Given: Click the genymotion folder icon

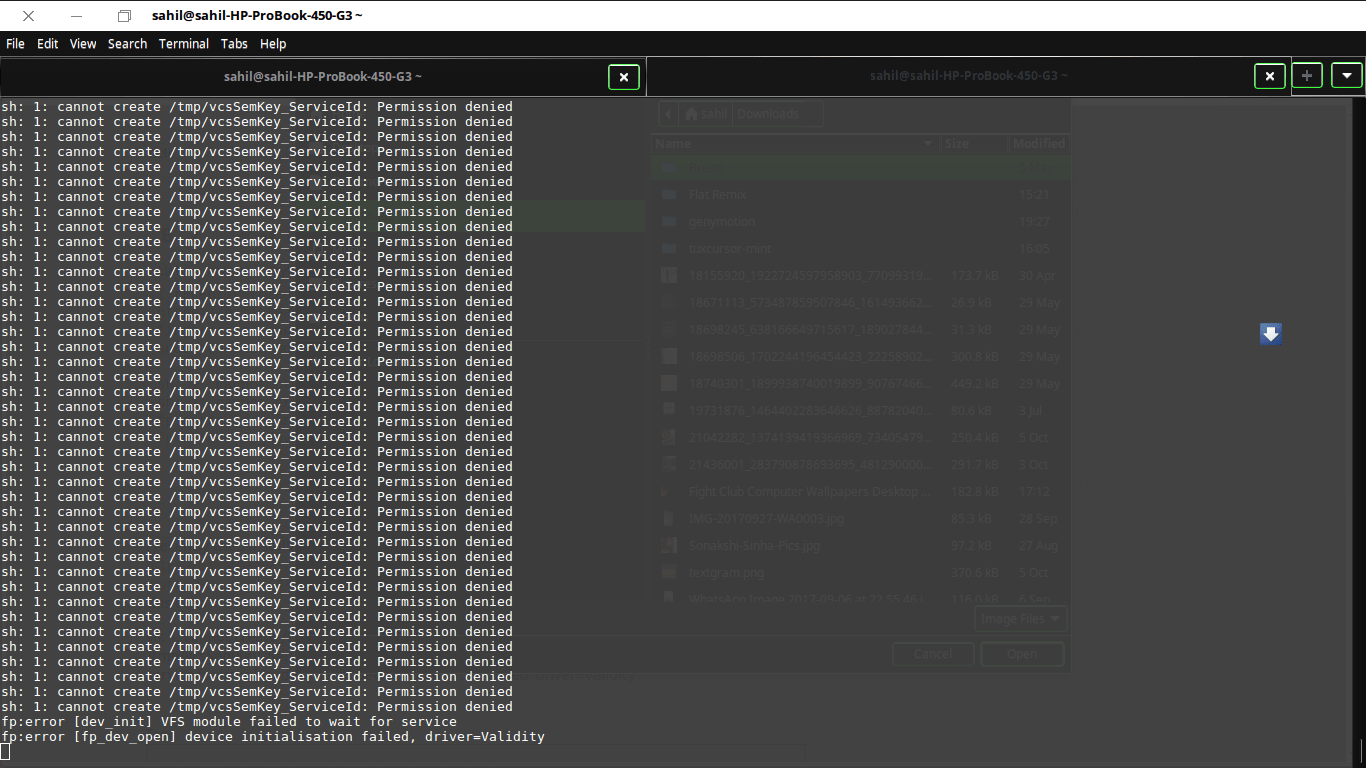Looking at the screenshot, I should coord(668,221).
